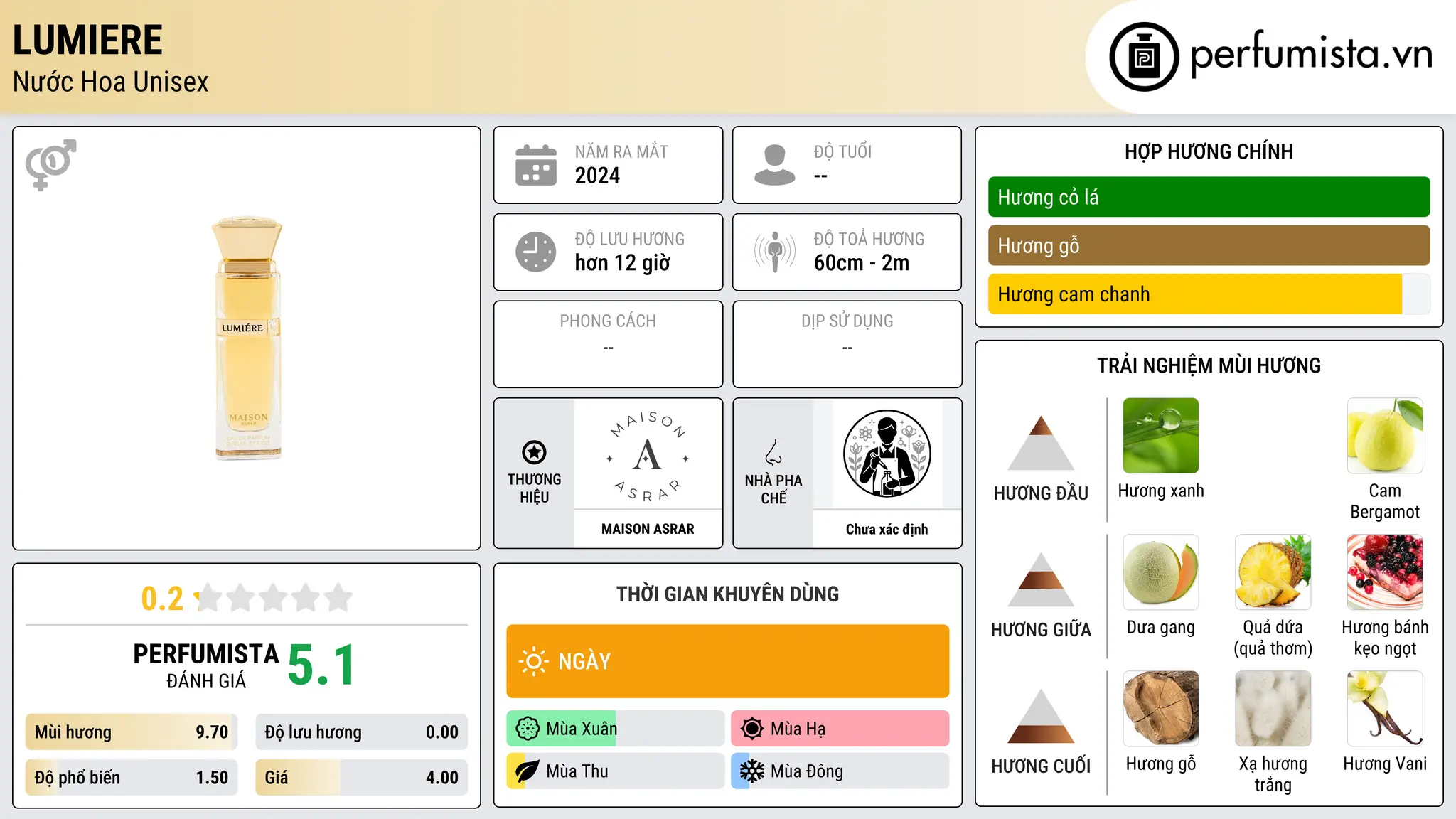Click the clock icon beside Độ lưu hương
This screenshot has width=1456, height=819.
[536, 252]
